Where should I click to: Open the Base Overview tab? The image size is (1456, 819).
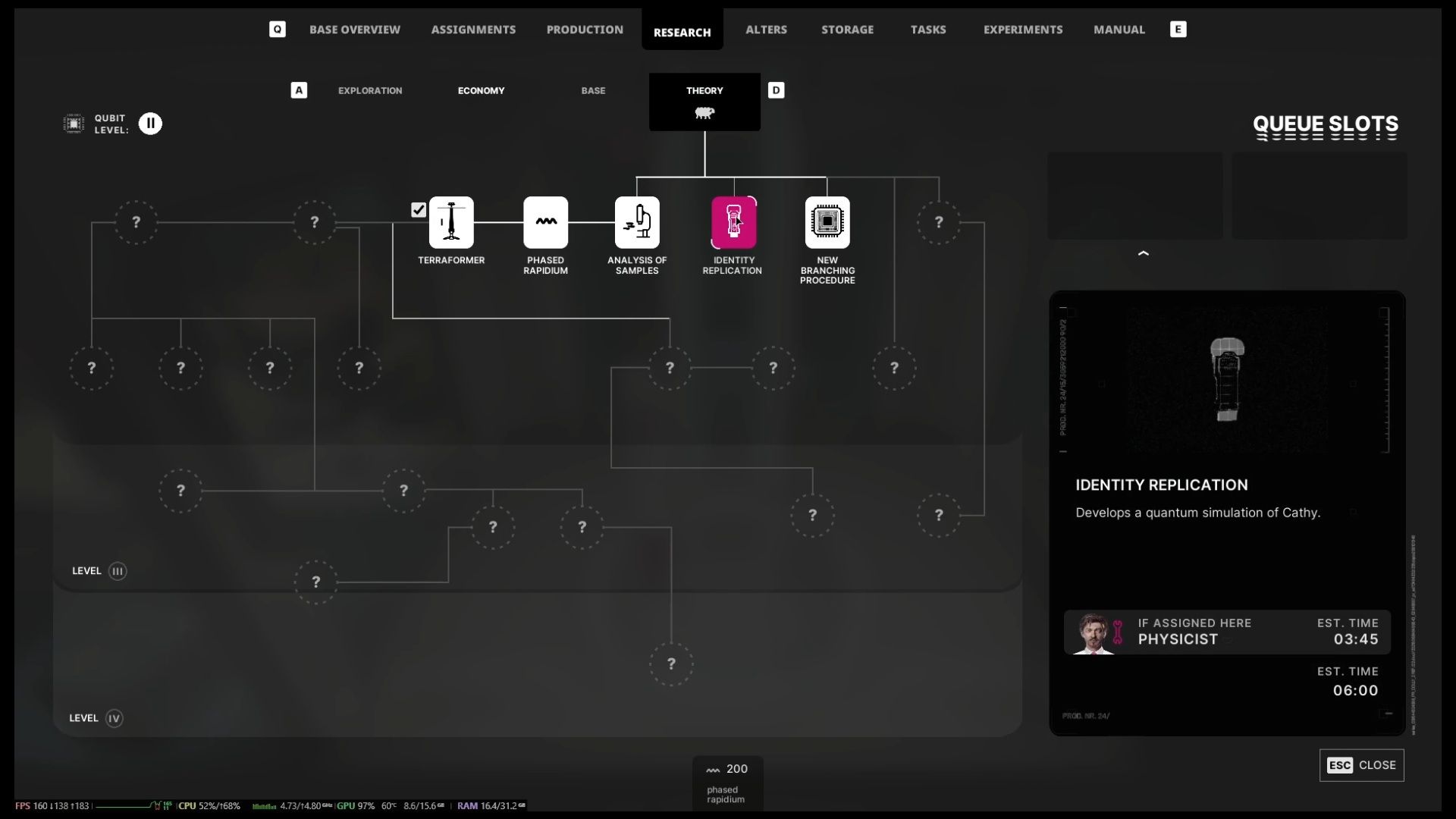click(x=355, y=30)
